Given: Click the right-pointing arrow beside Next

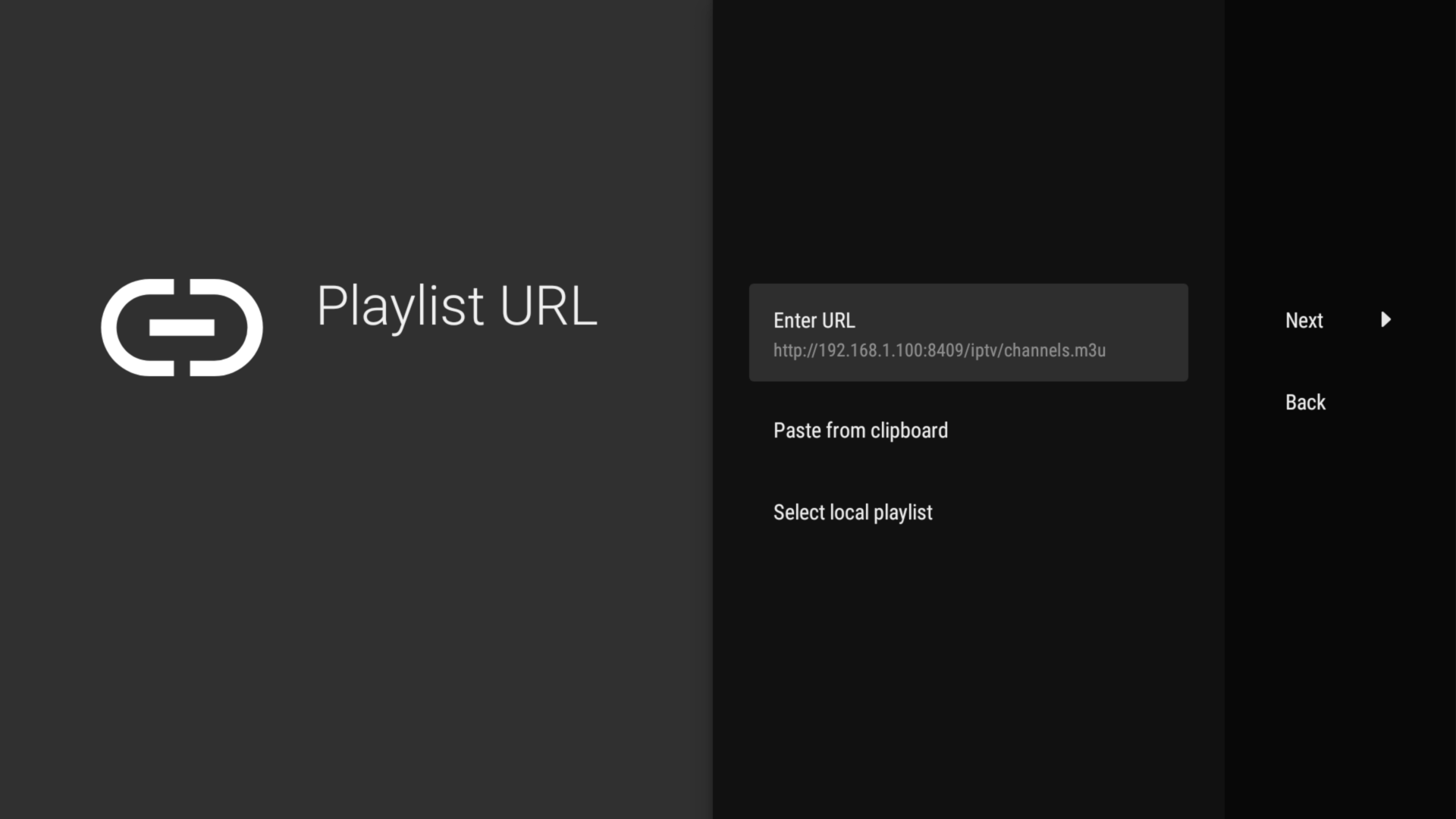Looking at the screenshot, I should 1385,319.
